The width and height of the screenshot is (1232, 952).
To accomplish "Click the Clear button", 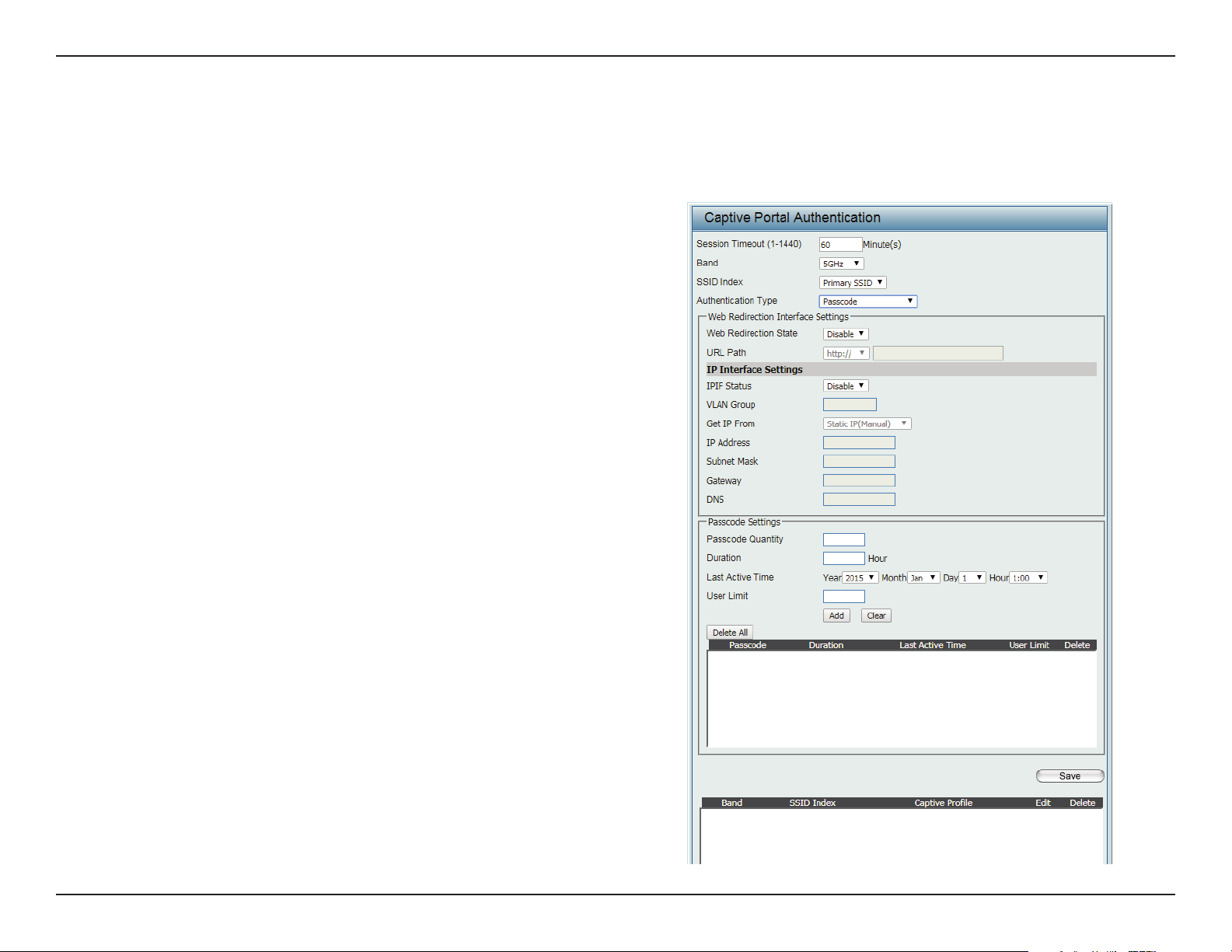I will [876, 615].
